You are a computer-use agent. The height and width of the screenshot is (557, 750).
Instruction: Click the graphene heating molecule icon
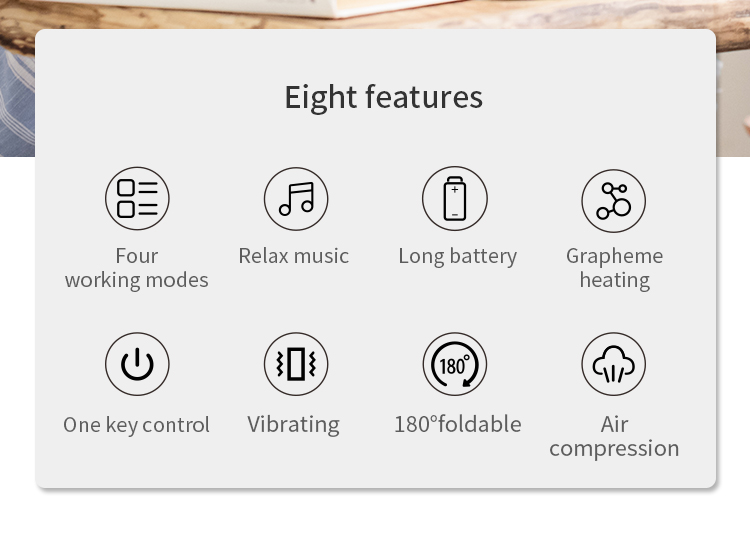[613, 199]
